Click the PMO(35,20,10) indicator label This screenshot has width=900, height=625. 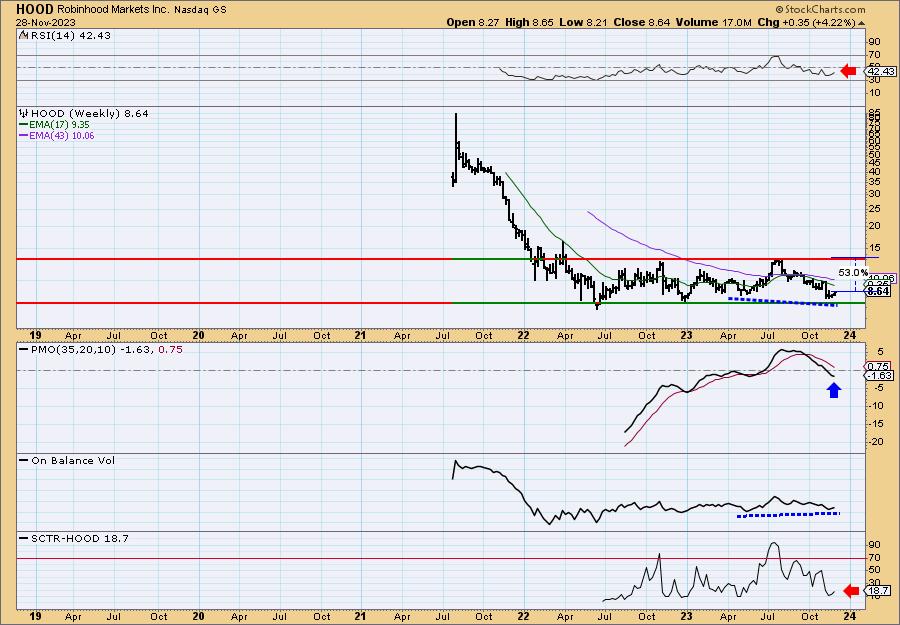tap(74, 350)
